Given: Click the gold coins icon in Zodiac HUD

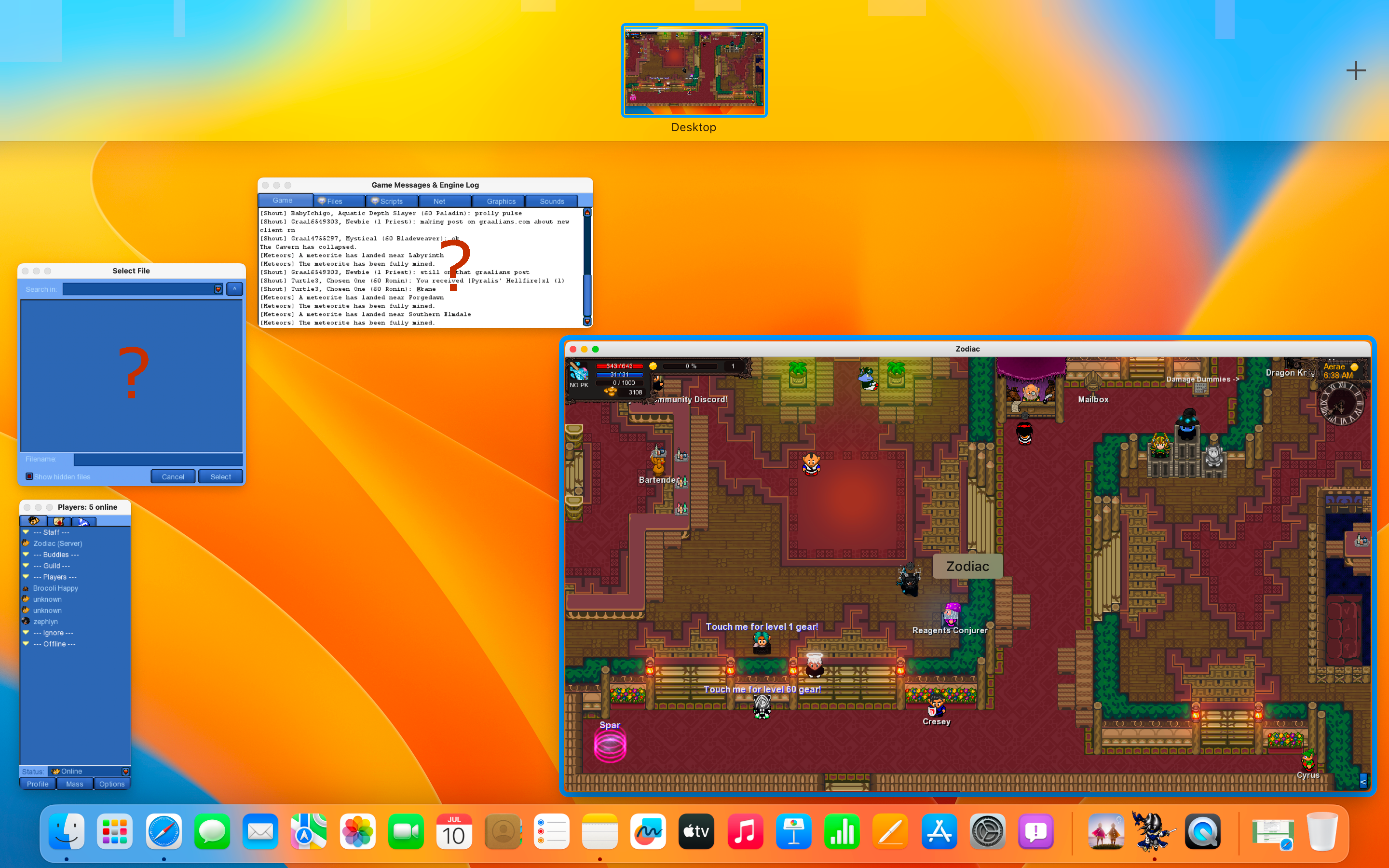Looking at the screenshot, I should pyautogui.click(x=610, y=392).
